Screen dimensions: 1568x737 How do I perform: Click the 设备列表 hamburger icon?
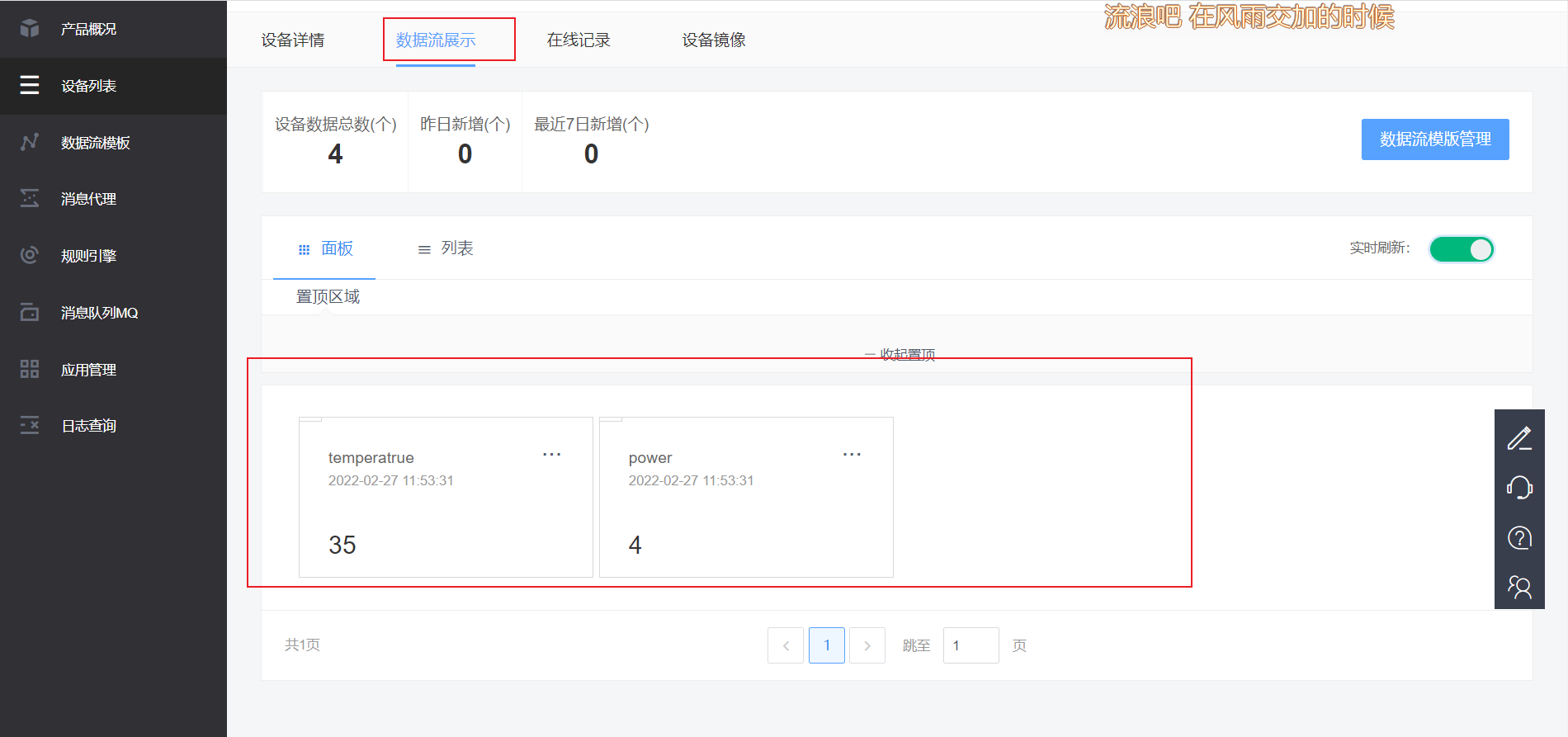(x=30, y=85)
